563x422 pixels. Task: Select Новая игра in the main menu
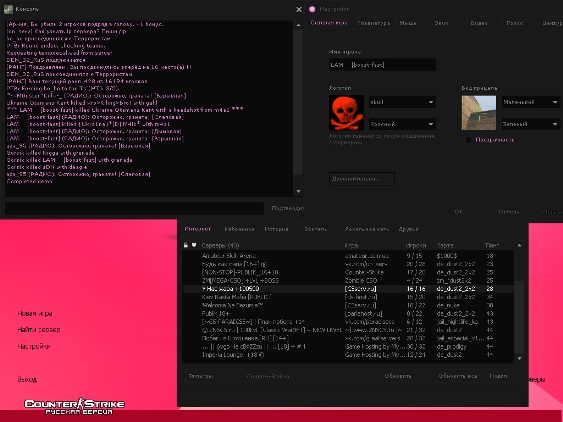tap(35, 314)
